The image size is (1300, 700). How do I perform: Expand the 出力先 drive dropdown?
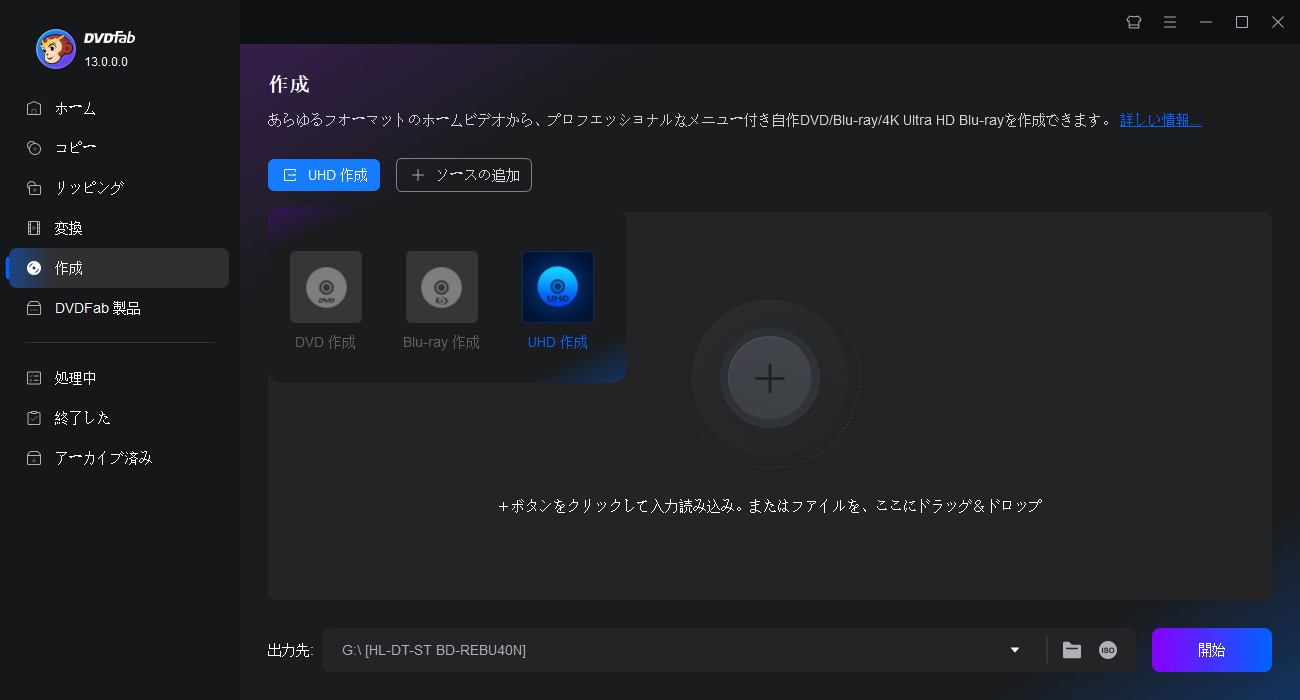(1015, 650)
